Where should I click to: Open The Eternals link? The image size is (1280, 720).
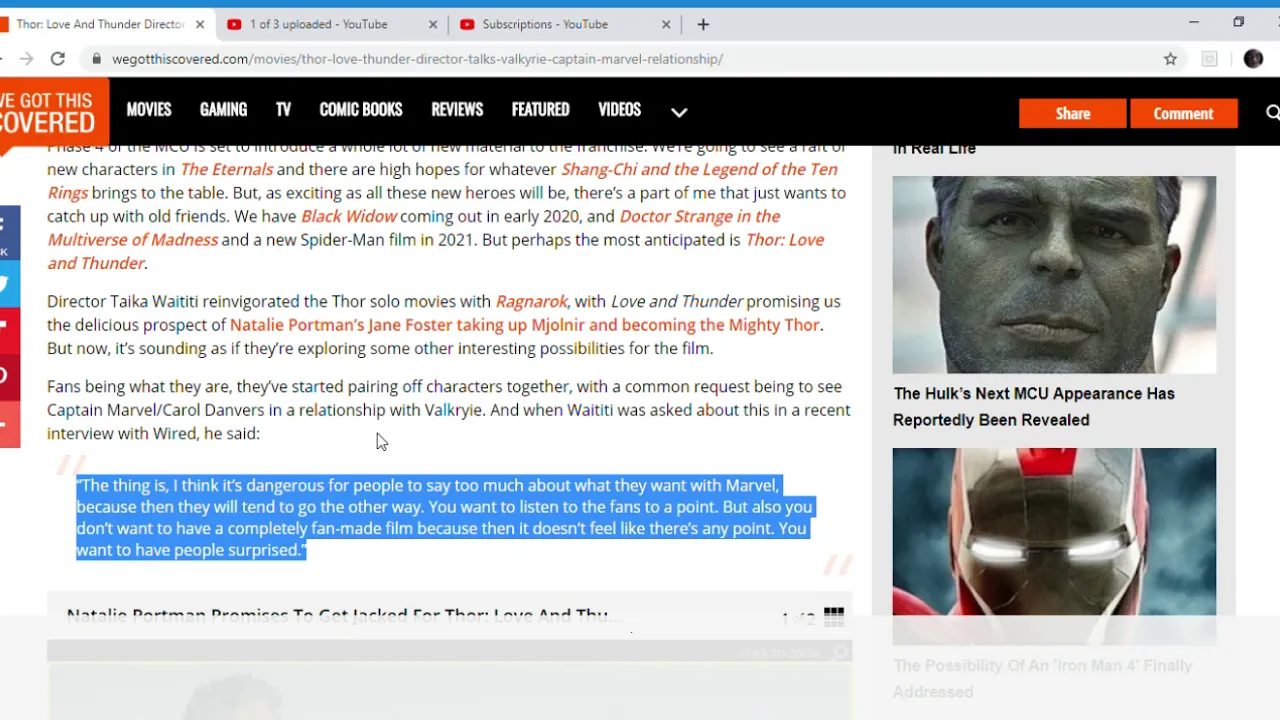point(226,169)
